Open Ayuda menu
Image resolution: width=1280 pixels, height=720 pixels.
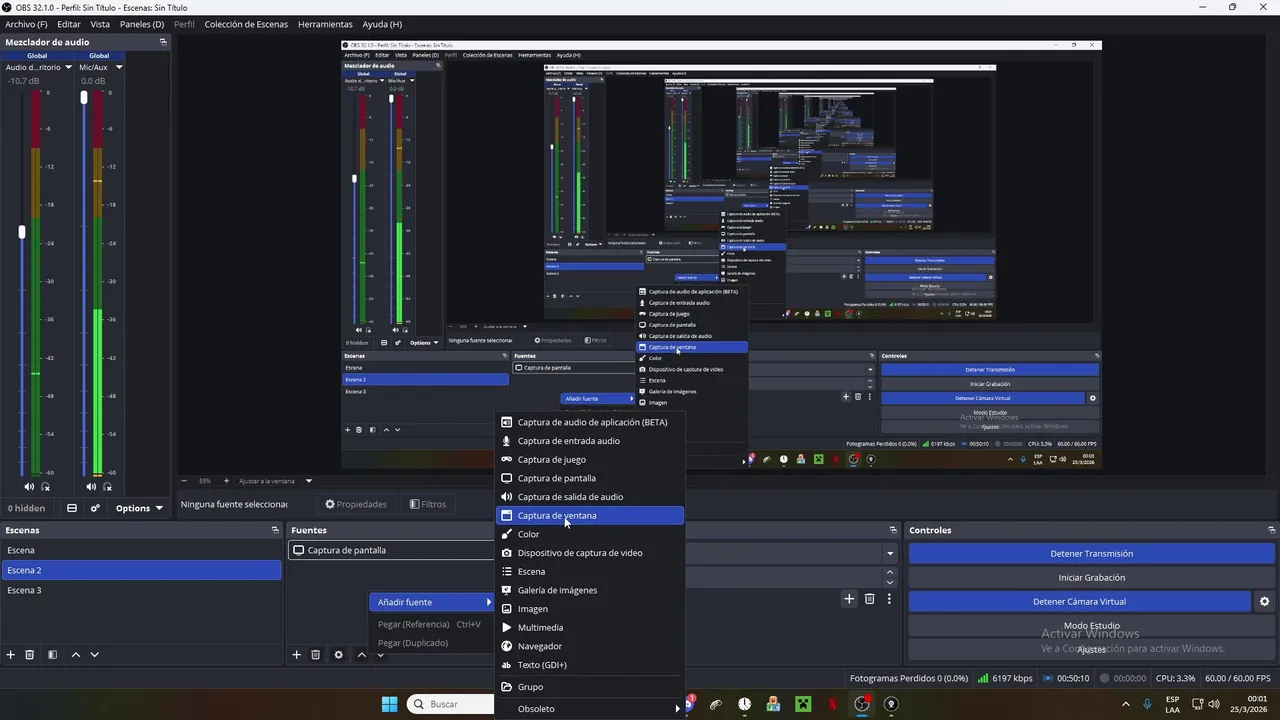click(382, 24)
